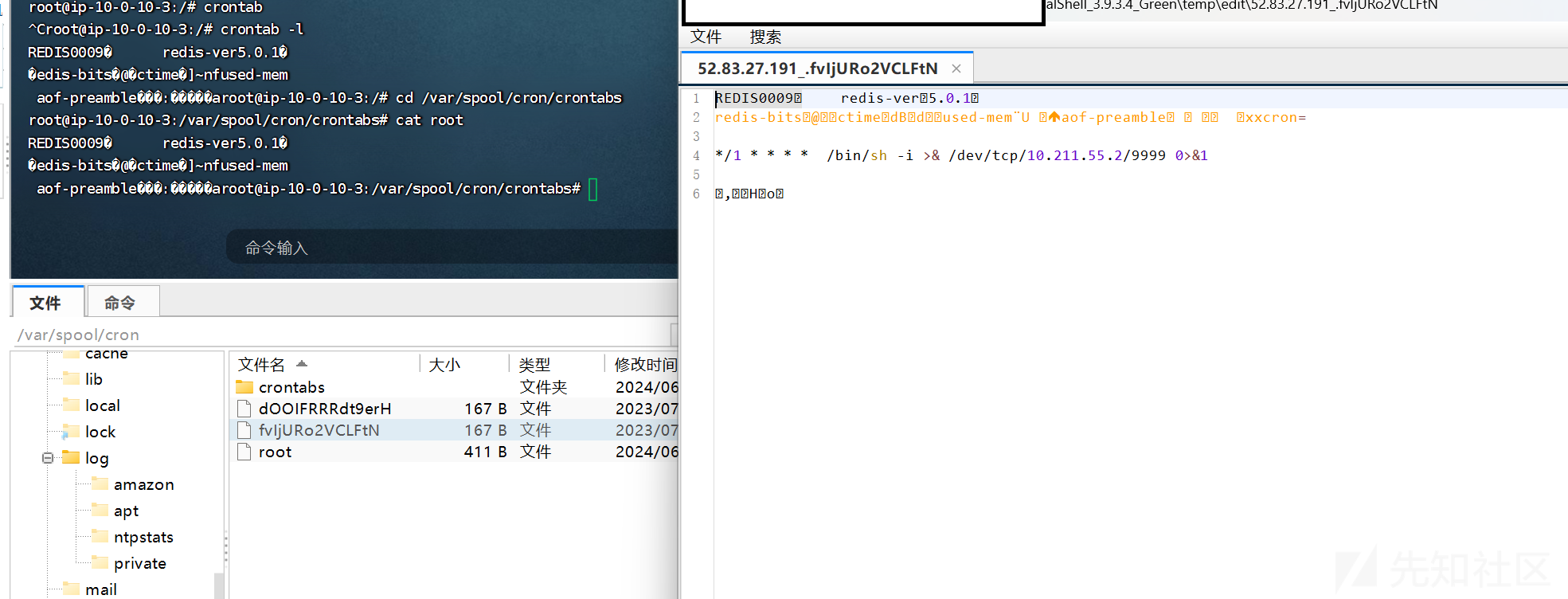The width and height of the screenshot is (1568, 599).
Task: Select the log folder in tree
Action: tap(96, 458)
